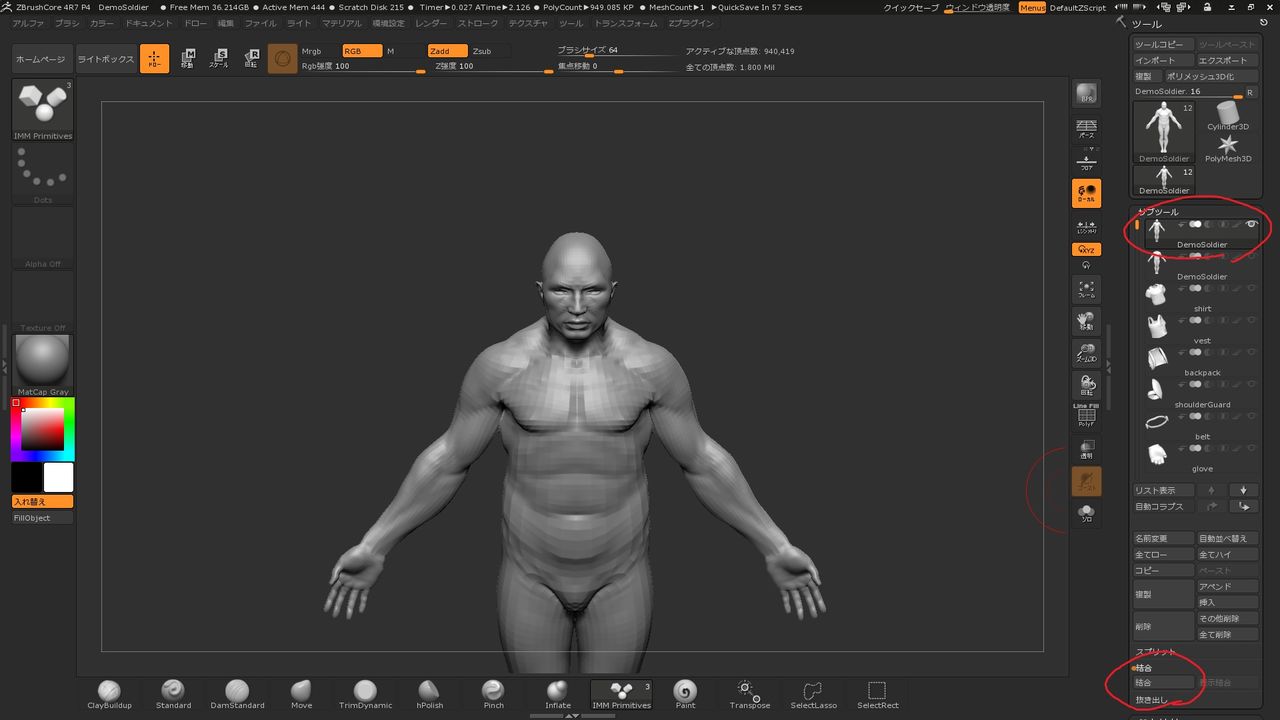Open the ブラシ menu
This screenshot has height=720, width=1280.
[67, 23]
